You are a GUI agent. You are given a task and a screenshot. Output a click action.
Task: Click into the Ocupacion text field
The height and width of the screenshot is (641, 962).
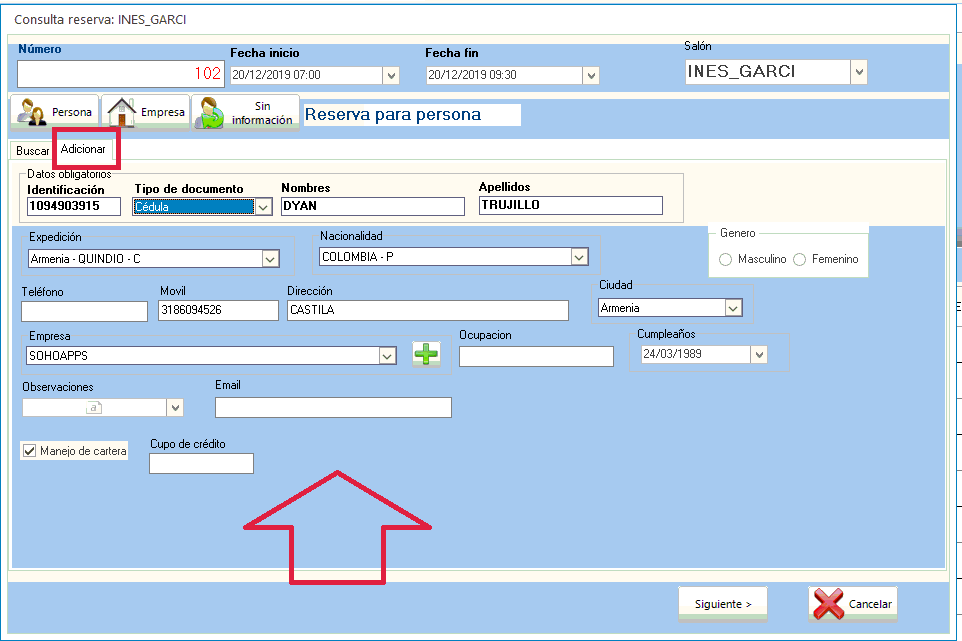click(x=536, y=356)
